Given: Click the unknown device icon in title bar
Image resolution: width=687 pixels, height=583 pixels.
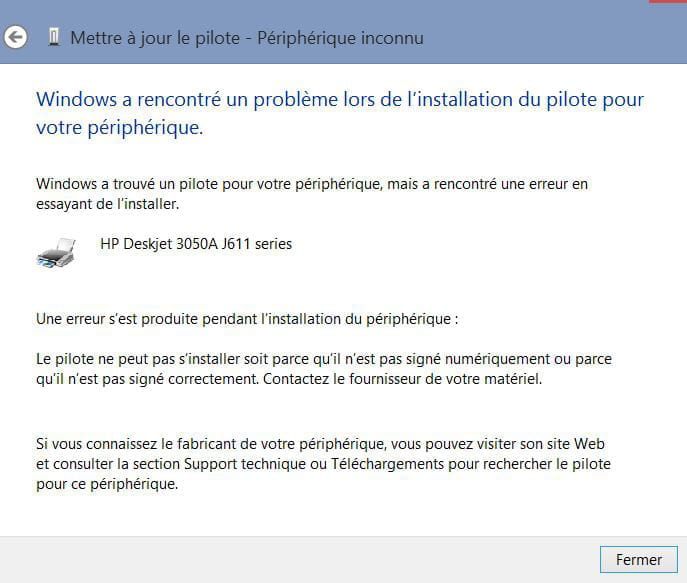Looking at the screenshot, I should tap(54, 37).
